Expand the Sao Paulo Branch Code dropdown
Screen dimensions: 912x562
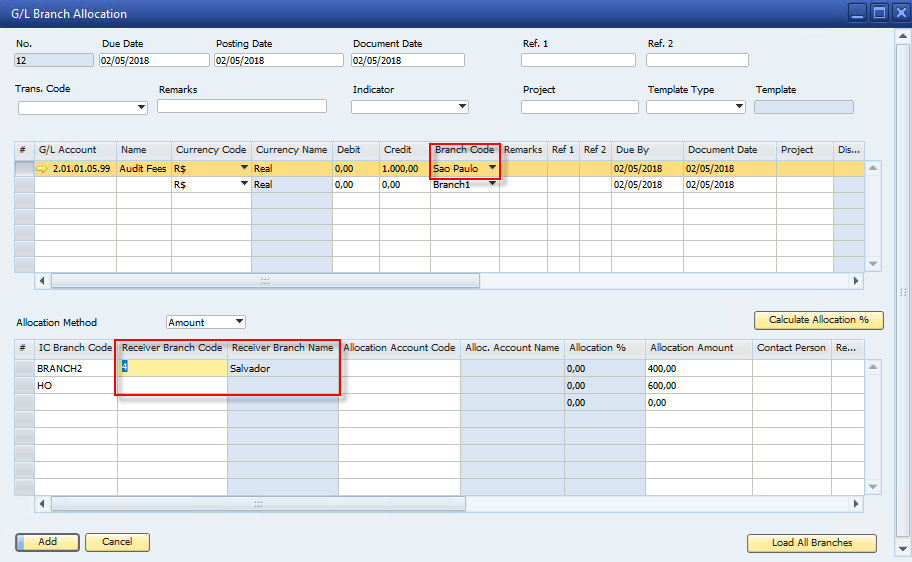492,168
